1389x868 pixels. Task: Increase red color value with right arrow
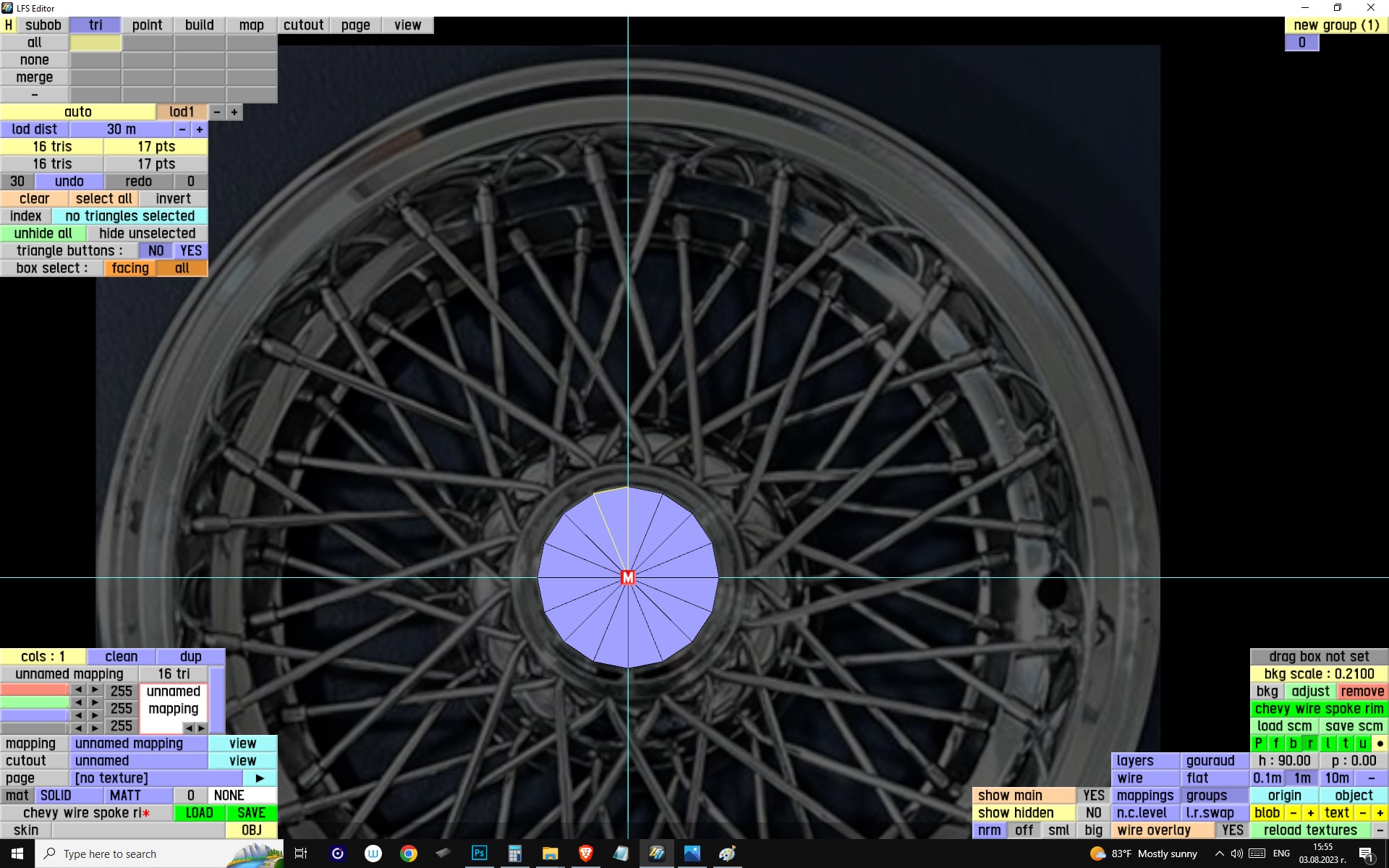(95, 690)
